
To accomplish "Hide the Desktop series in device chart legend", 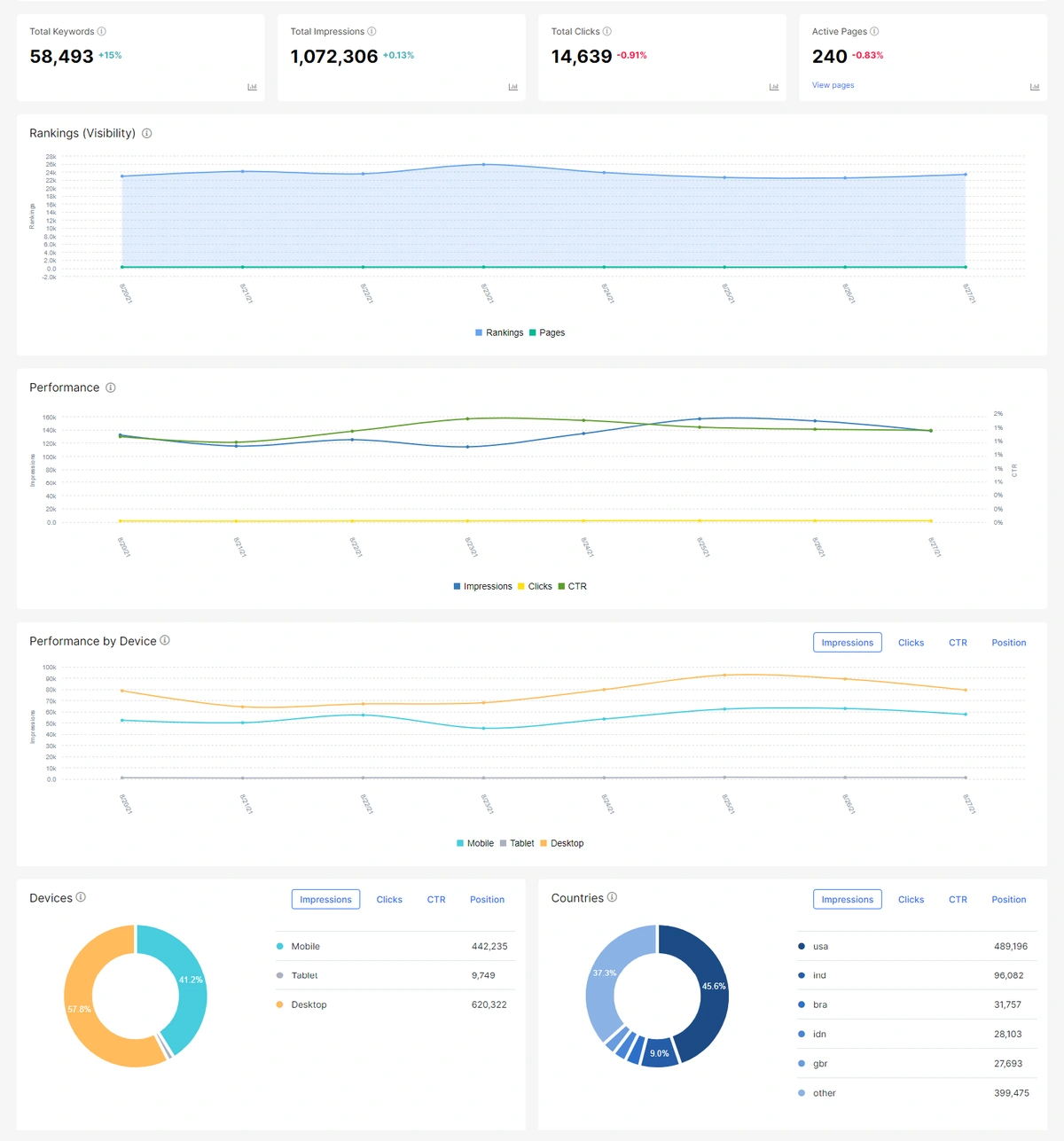I will coord(561,844).
